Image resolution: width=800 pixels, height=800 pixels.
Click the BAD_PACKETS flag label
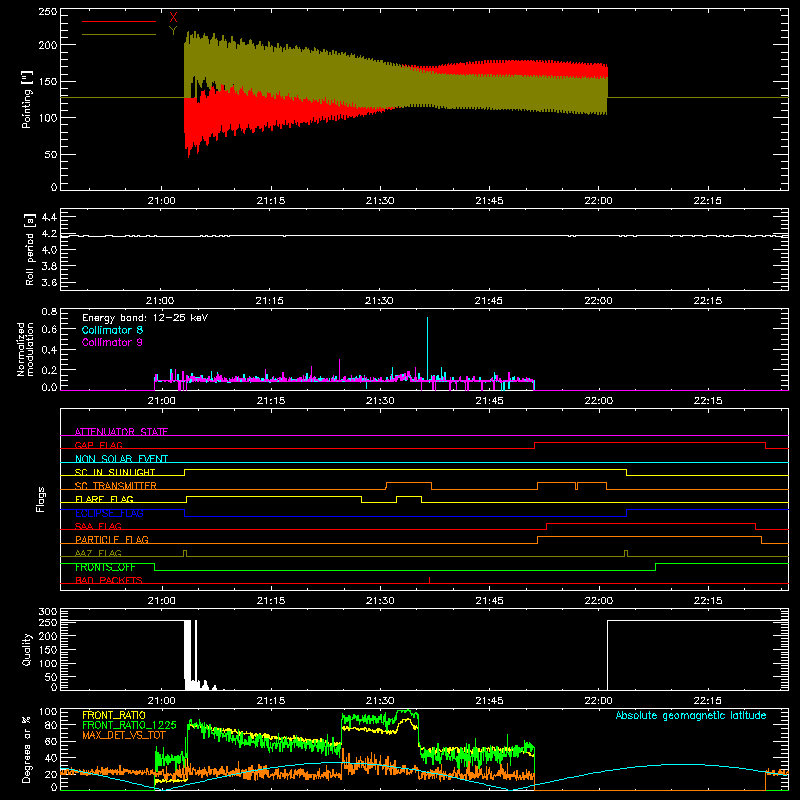(109, 580)
